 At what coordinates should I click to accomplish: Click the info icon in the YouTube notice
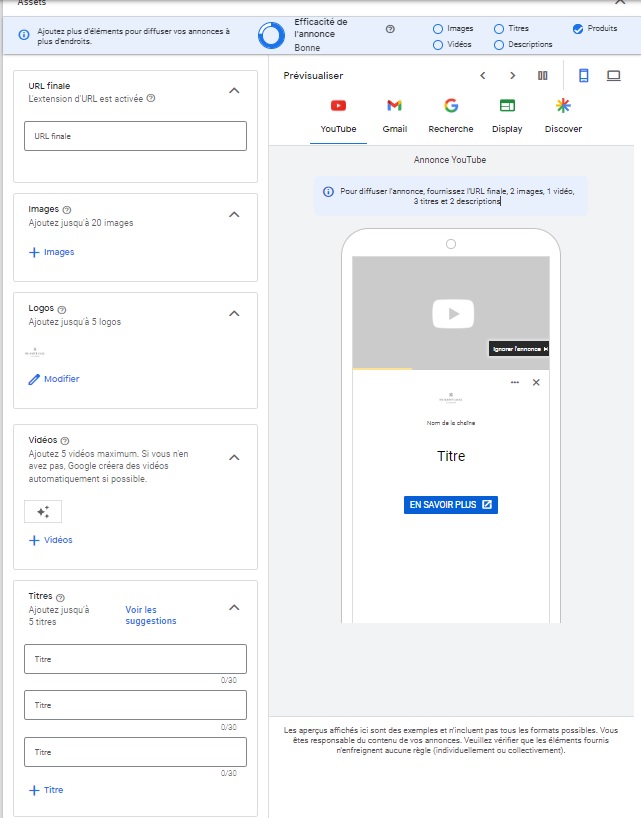tap(328, 191)
